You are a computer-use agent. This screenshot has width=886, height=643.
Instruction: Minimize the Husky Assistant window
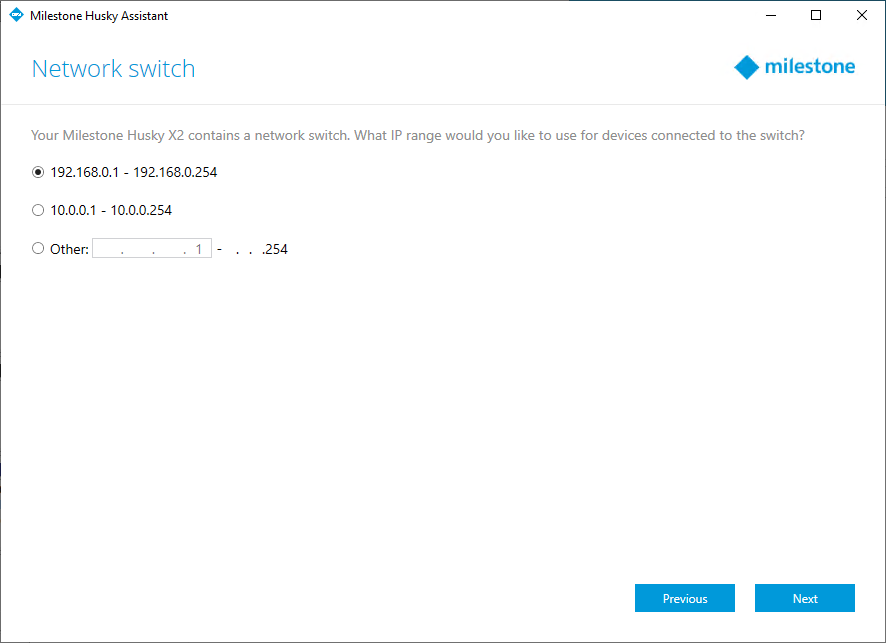tap(771, 15)
